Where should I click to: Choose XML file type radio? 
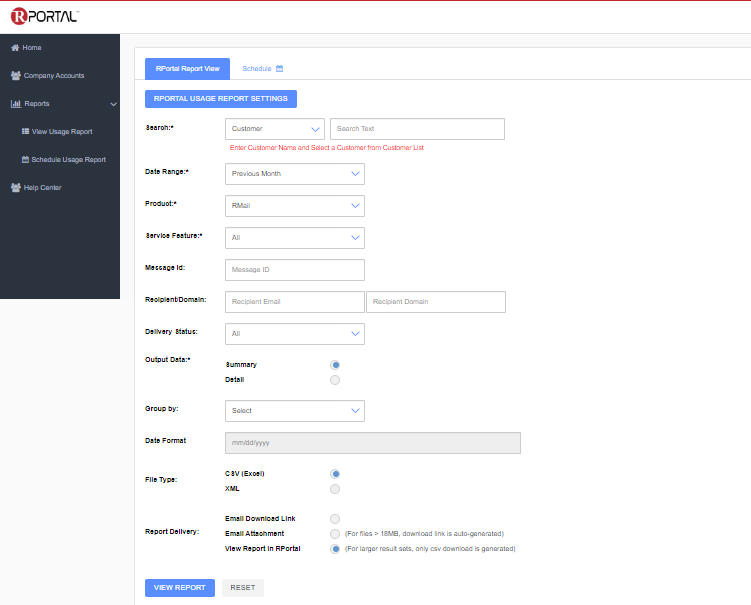(335, 489)
